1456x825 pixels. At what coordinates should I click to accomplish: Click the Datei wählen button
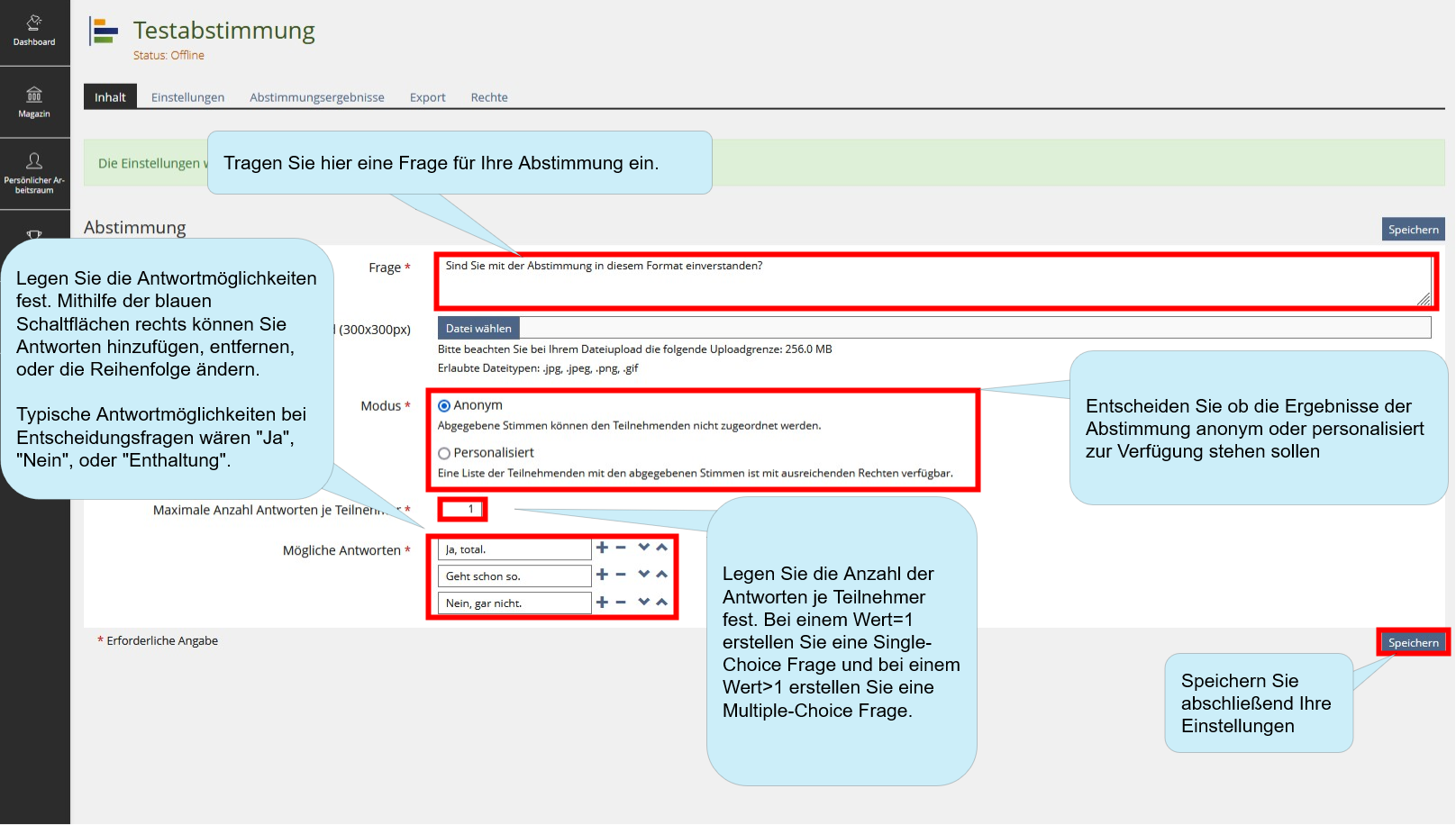[478, 329]
